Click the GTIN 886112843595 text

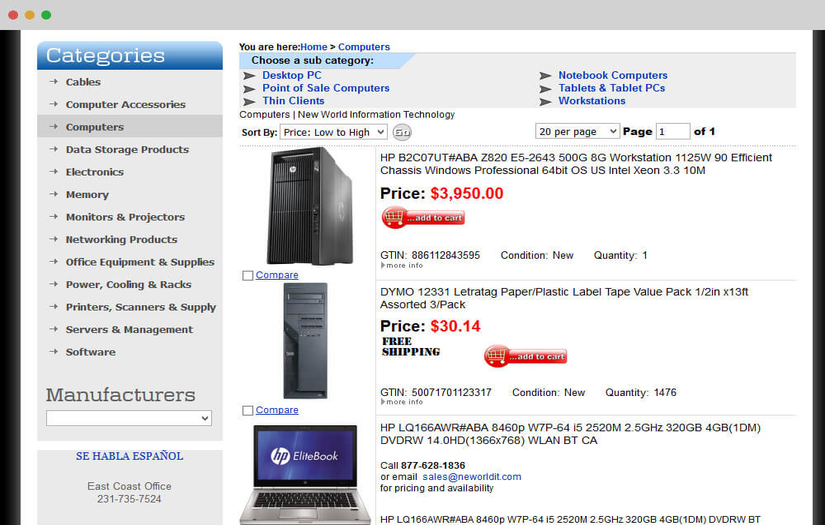coord(430,255)
